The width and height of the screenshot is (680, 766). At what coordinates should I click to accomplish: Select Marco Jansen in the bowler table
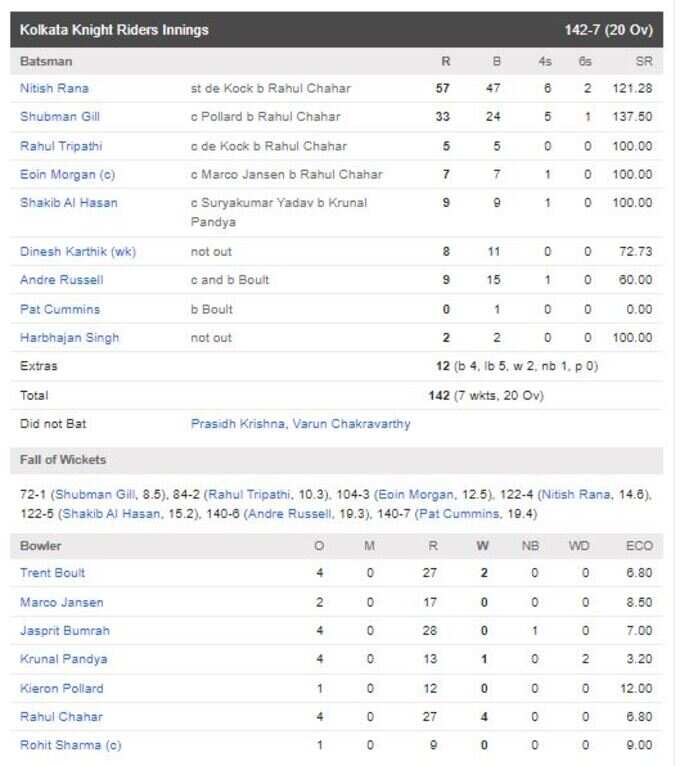(62, 602)
